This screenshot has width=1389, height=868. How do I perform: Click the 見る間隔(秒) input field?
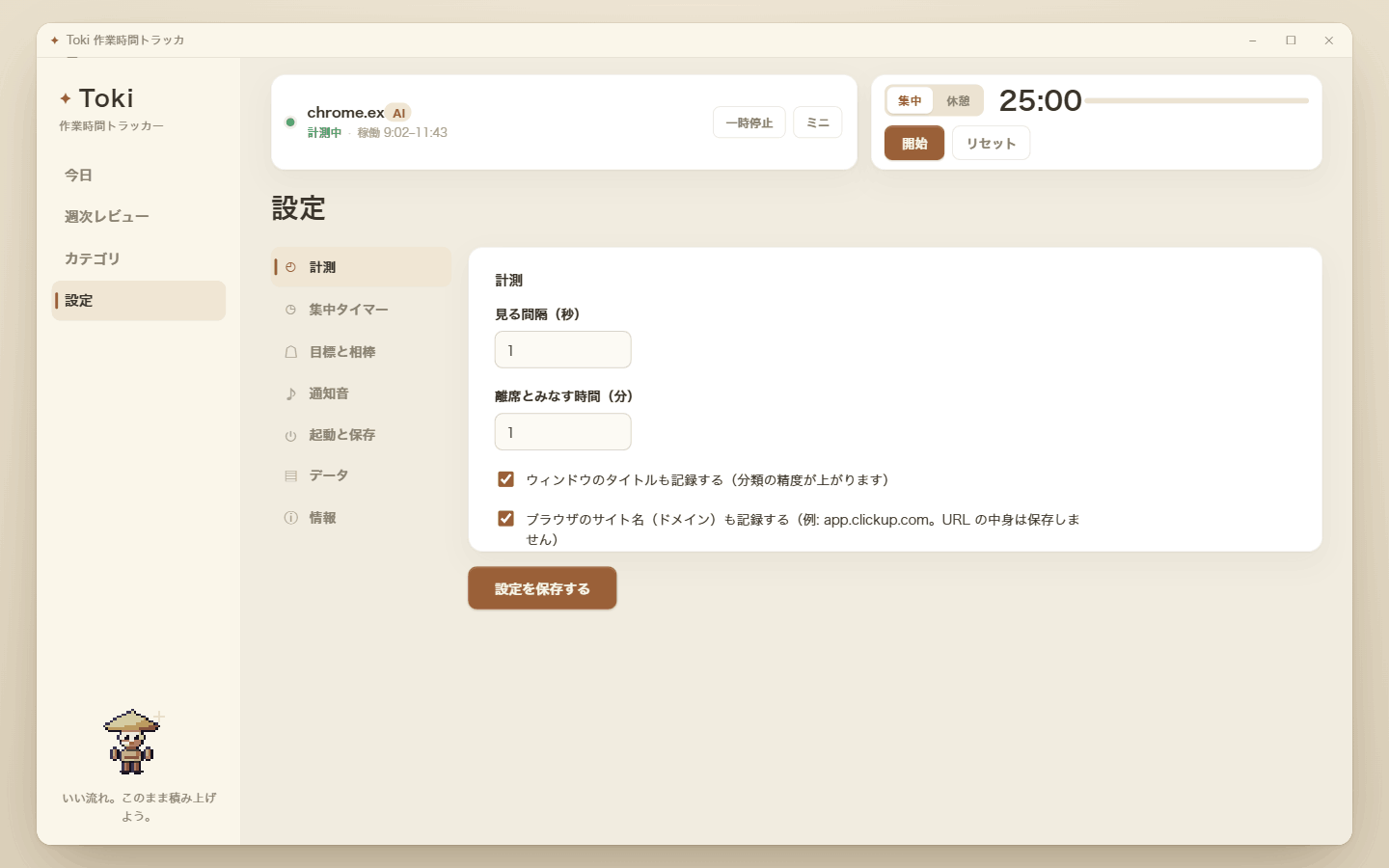tap(563, 350)
